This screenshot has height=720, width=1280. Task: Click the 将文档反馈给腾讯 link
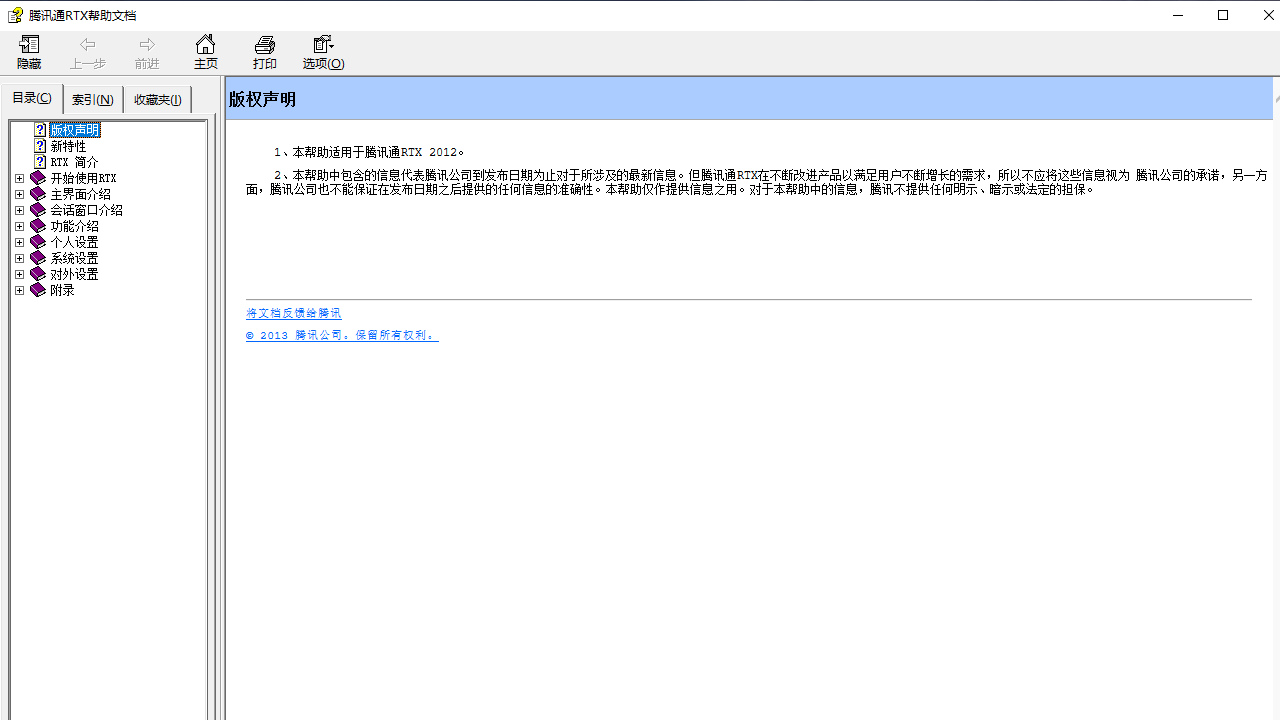293,312
